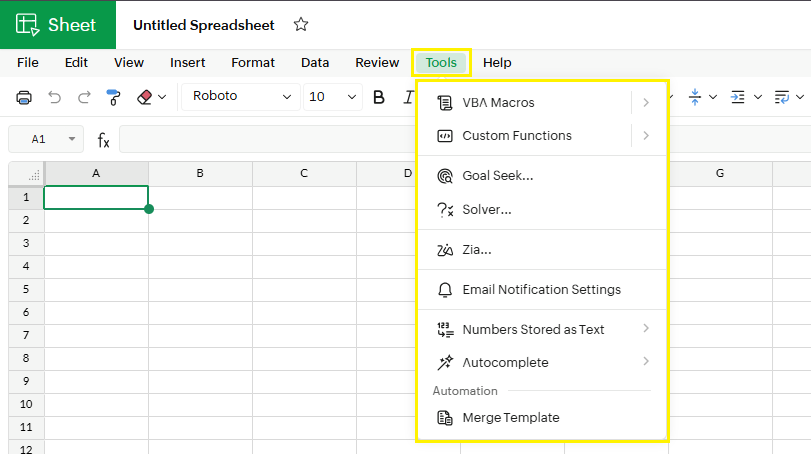
Task: Expand the Autocomplete submenu arrow
Action: (646, 361)
